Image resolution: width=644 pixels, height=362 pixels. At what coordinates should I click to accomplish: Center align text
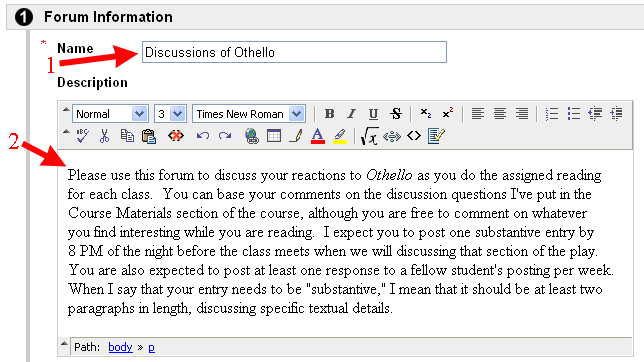coord(500,113)
